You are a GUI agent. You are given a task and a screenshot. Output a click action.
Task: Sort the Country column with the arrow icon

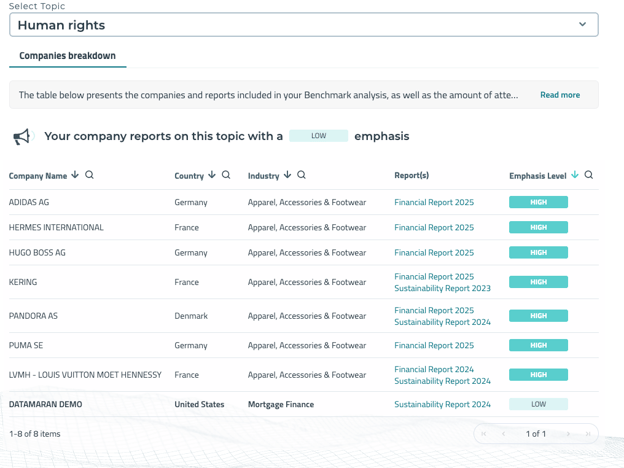212,175
